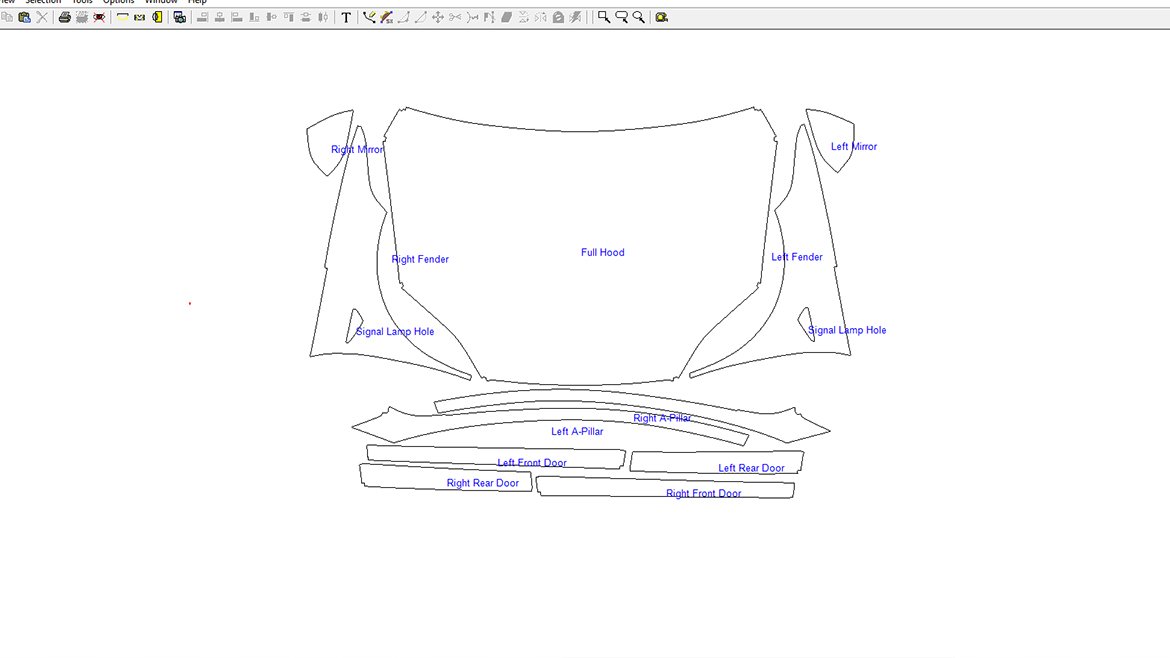Open the Selection menu
The image size is (1170, 658).
pos(43,2)
